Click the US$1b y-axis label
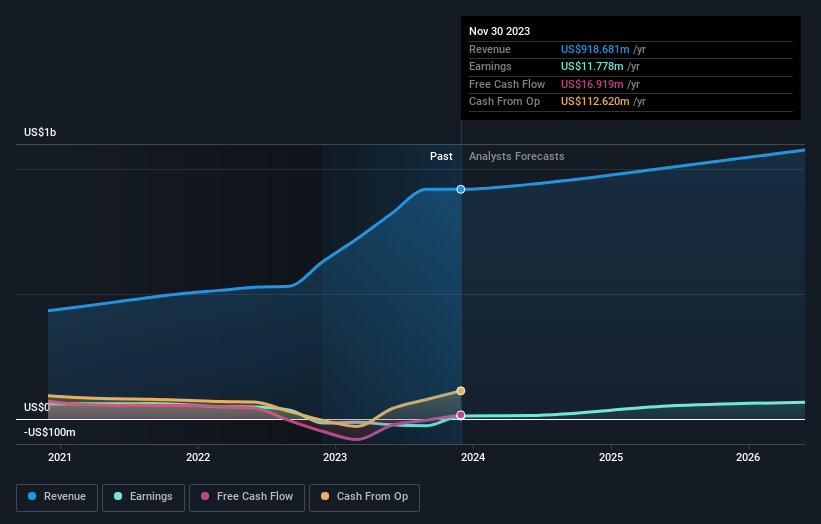The width and height of the screenshot is (821, 524). click(40, 132)
